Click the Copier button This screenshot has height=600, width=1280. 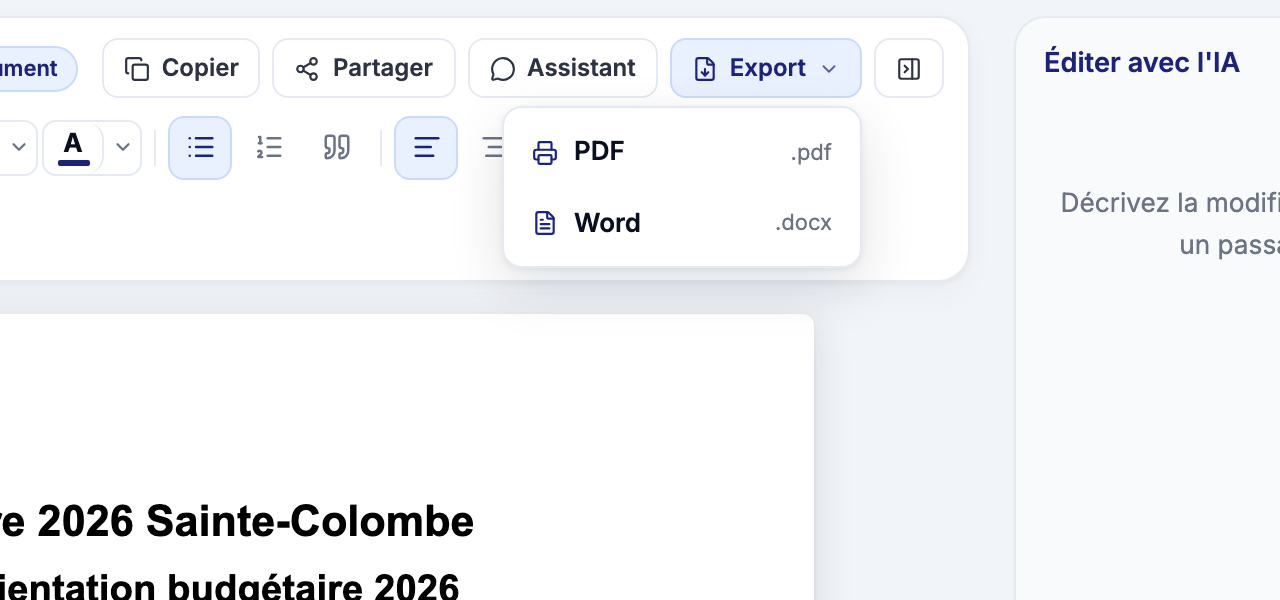pyautogui.click(x=181, y=68)
